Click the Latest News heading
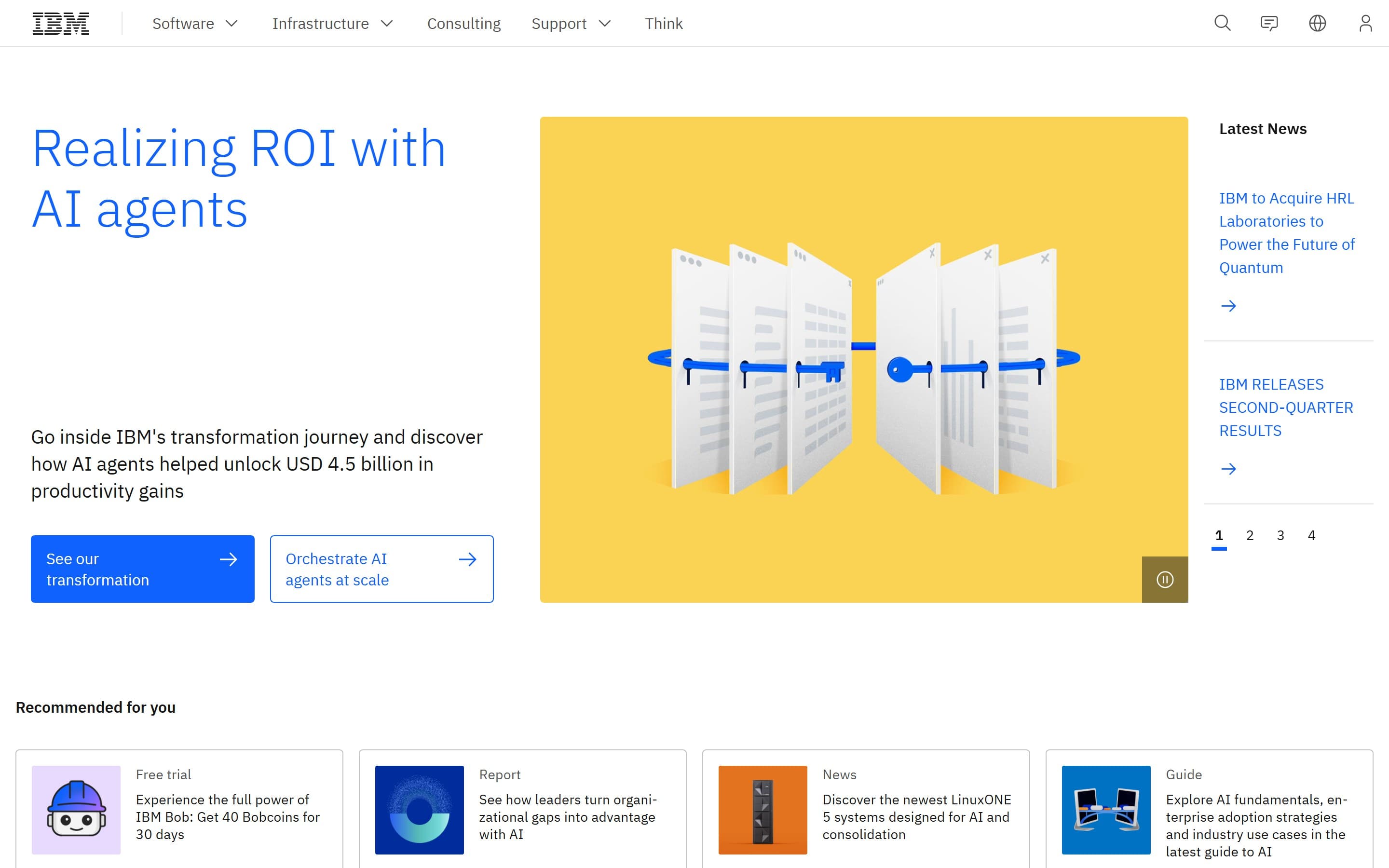1389x868 pixels. pos(1263,129)
